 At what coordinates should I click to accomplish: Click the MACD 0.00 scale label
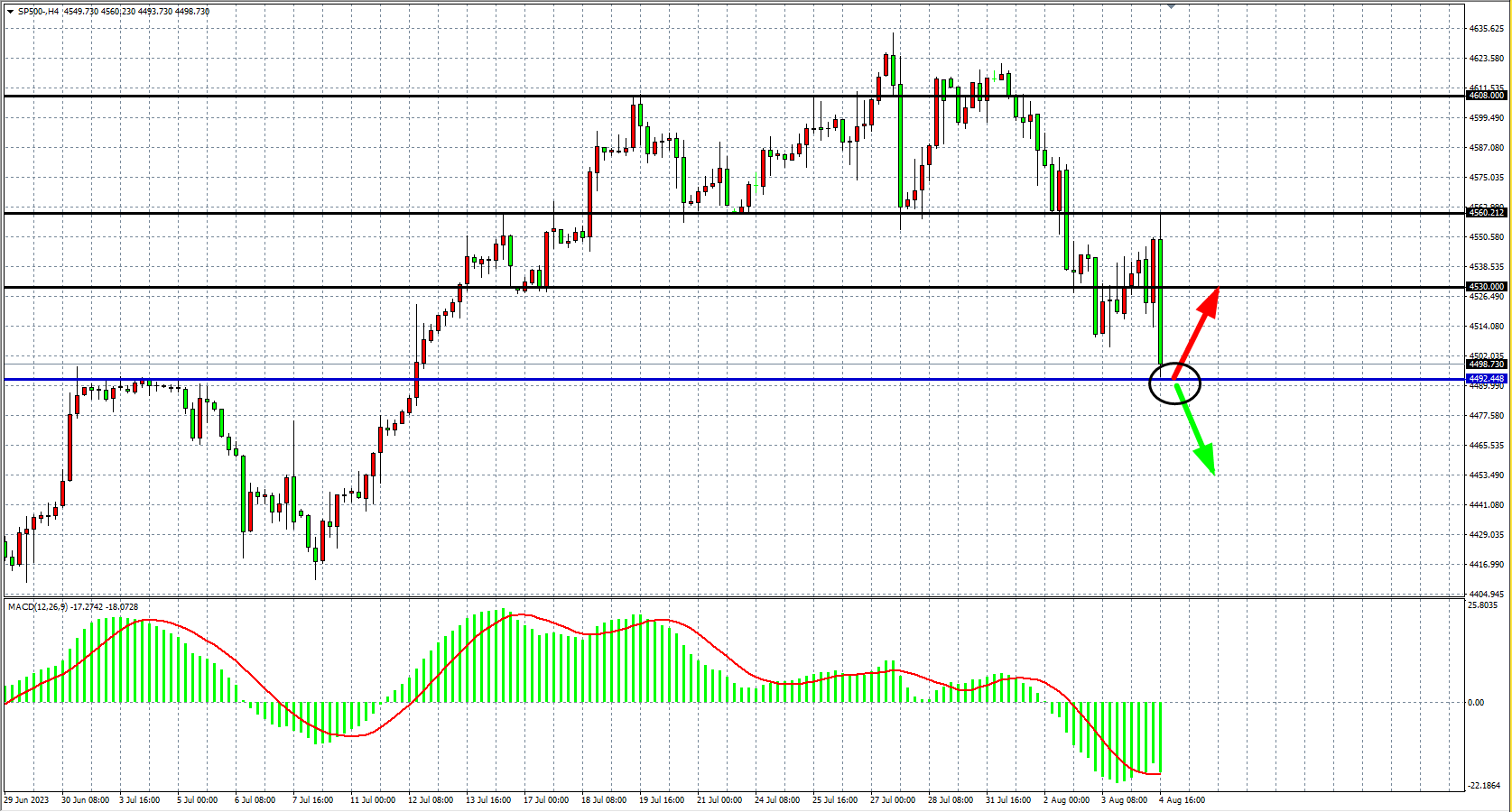click(1476, 703)
